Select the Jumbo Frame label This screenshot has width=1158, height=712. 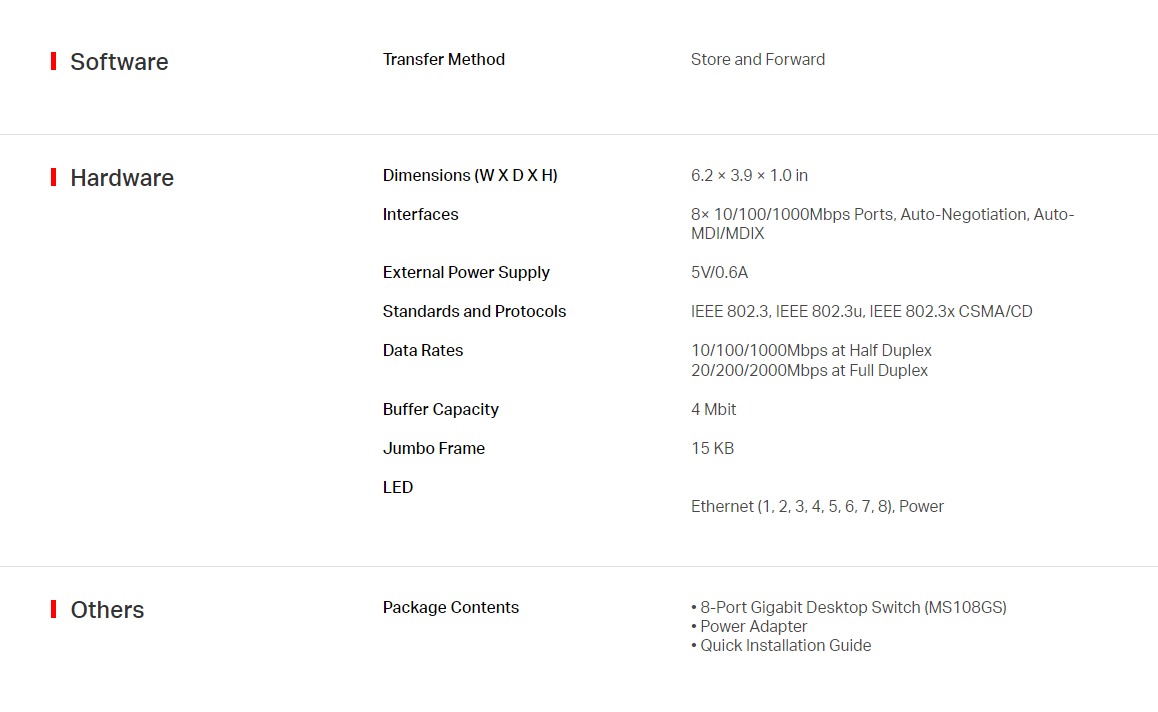[x=434, y=448]
